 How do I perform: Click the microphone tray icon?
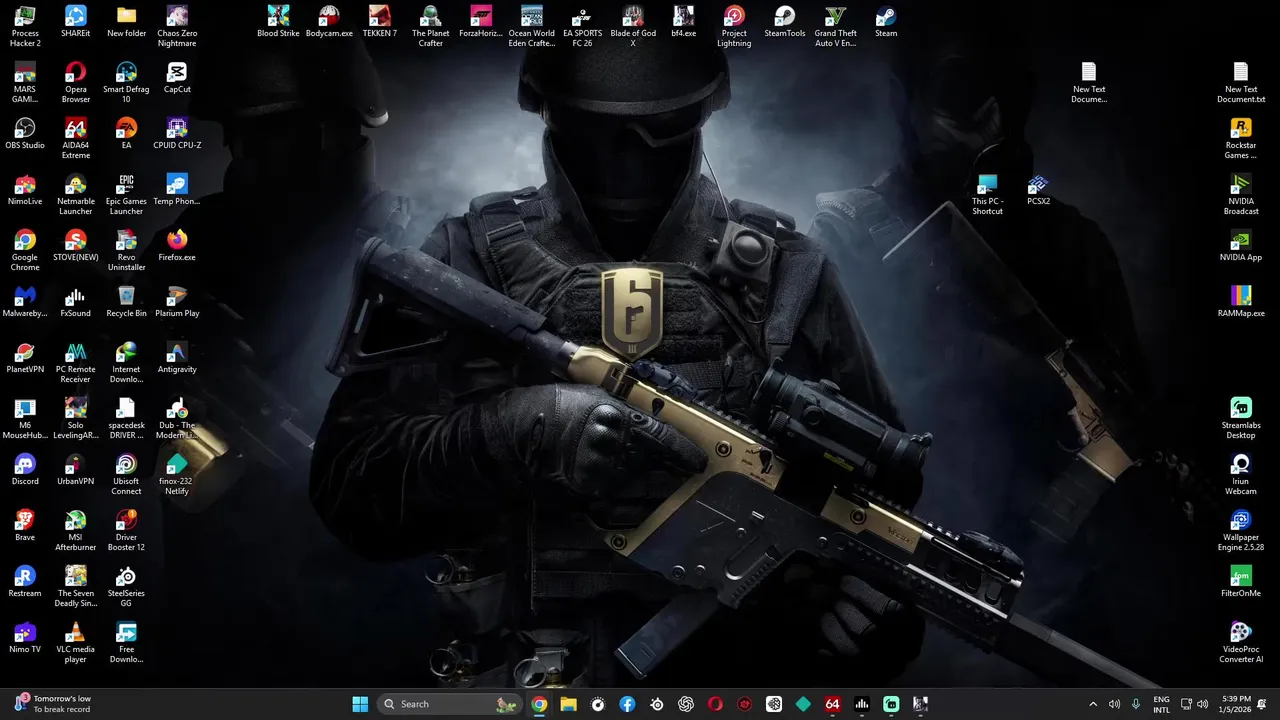(x=1136, y=704)
